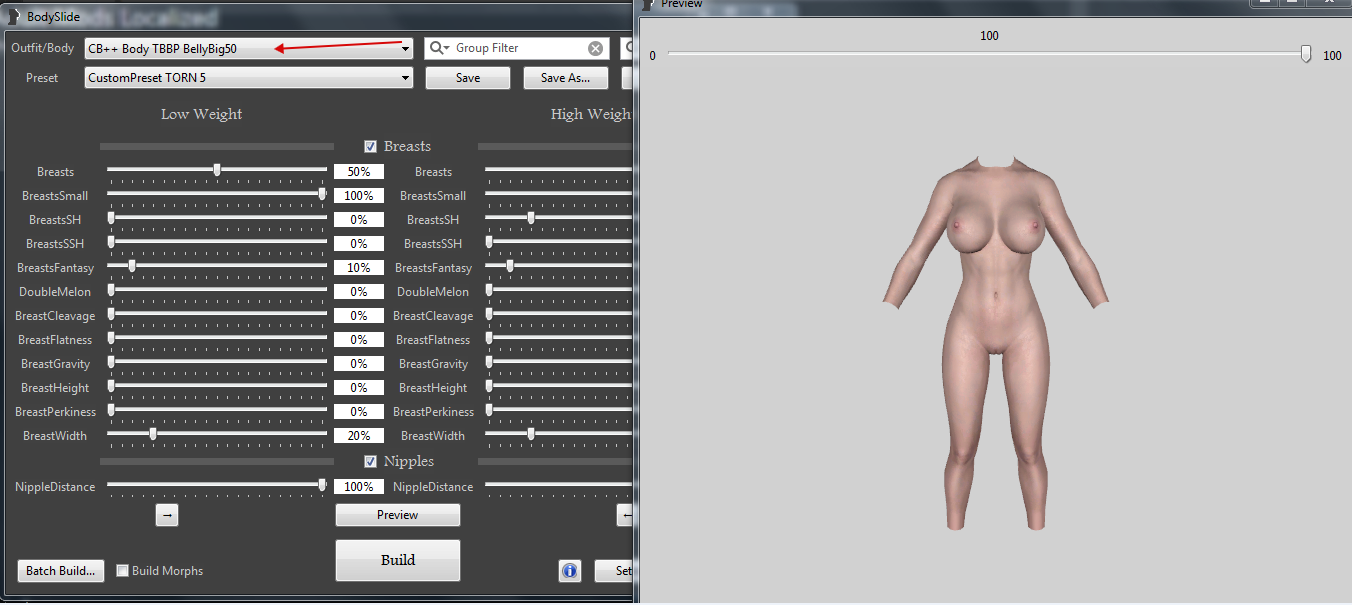Click the low weight BreastWidth slider handle
The width and height of the screenshot is (1352, 605).
pyautogui.click(x=153, y=434)
